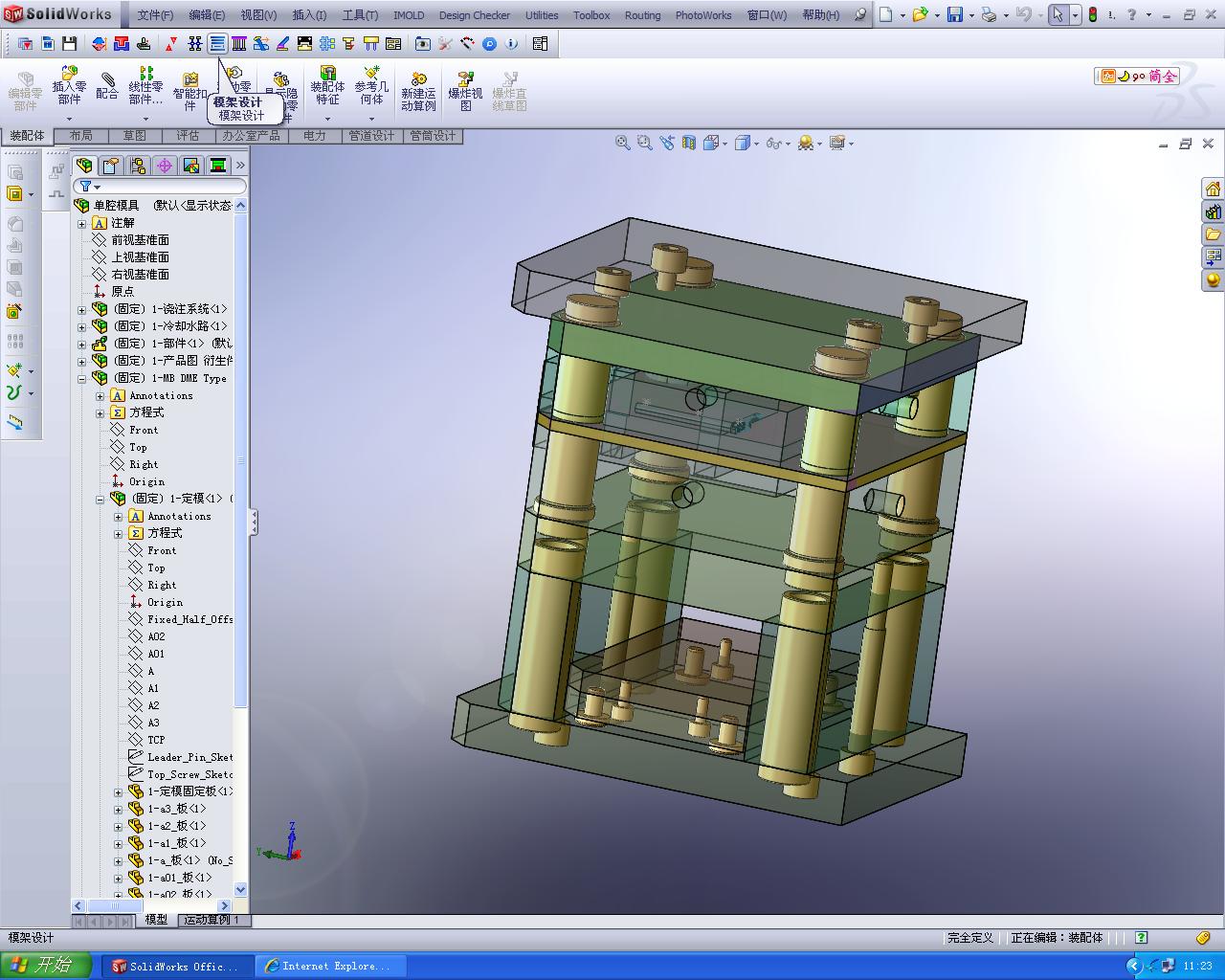Collapse the 1-MB DME Type assembly node

[x=82, y=378]
